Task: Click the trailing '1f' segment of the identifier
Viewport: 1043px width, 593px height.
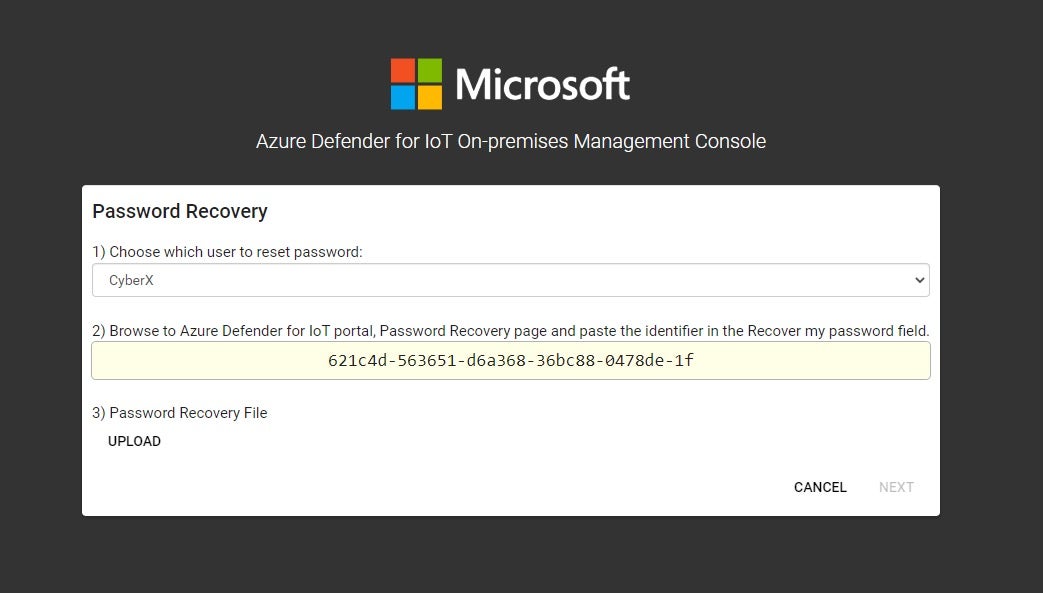Action: 684,360
